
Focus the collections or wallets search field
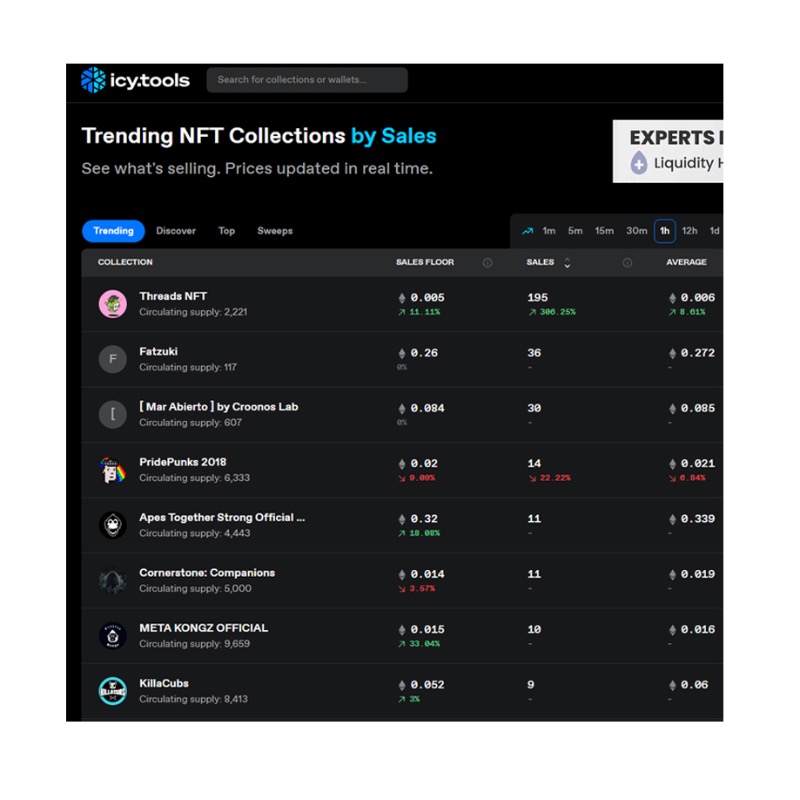[307, 80]
